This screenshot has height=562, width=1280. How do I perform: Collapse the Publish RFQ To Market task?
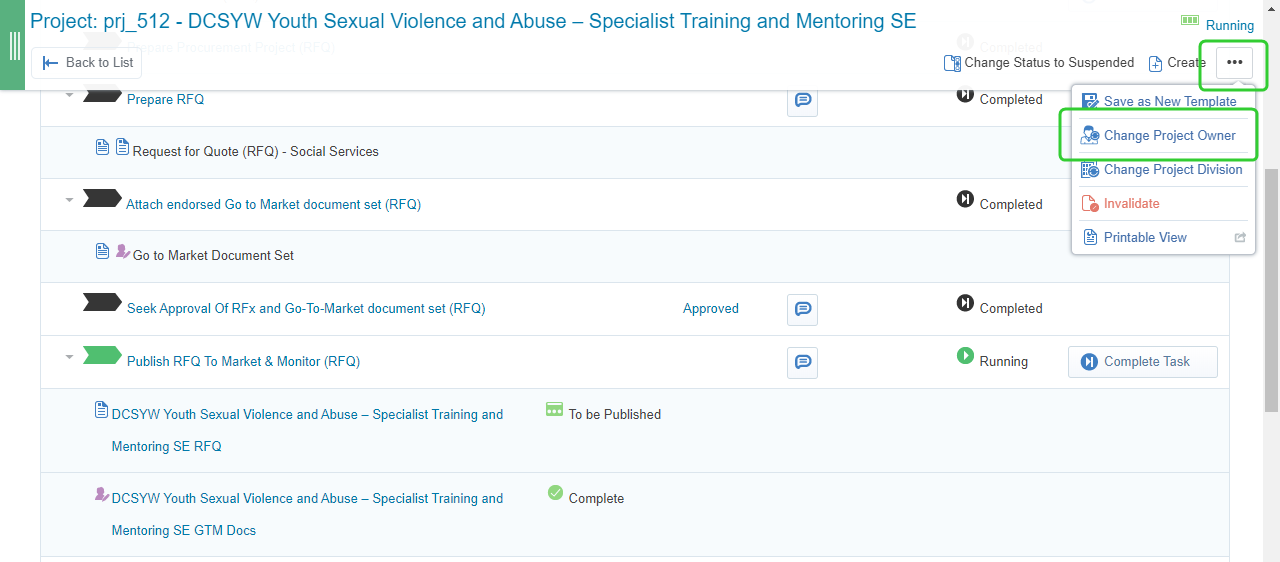pyautogui.click(x=69, y=357)
